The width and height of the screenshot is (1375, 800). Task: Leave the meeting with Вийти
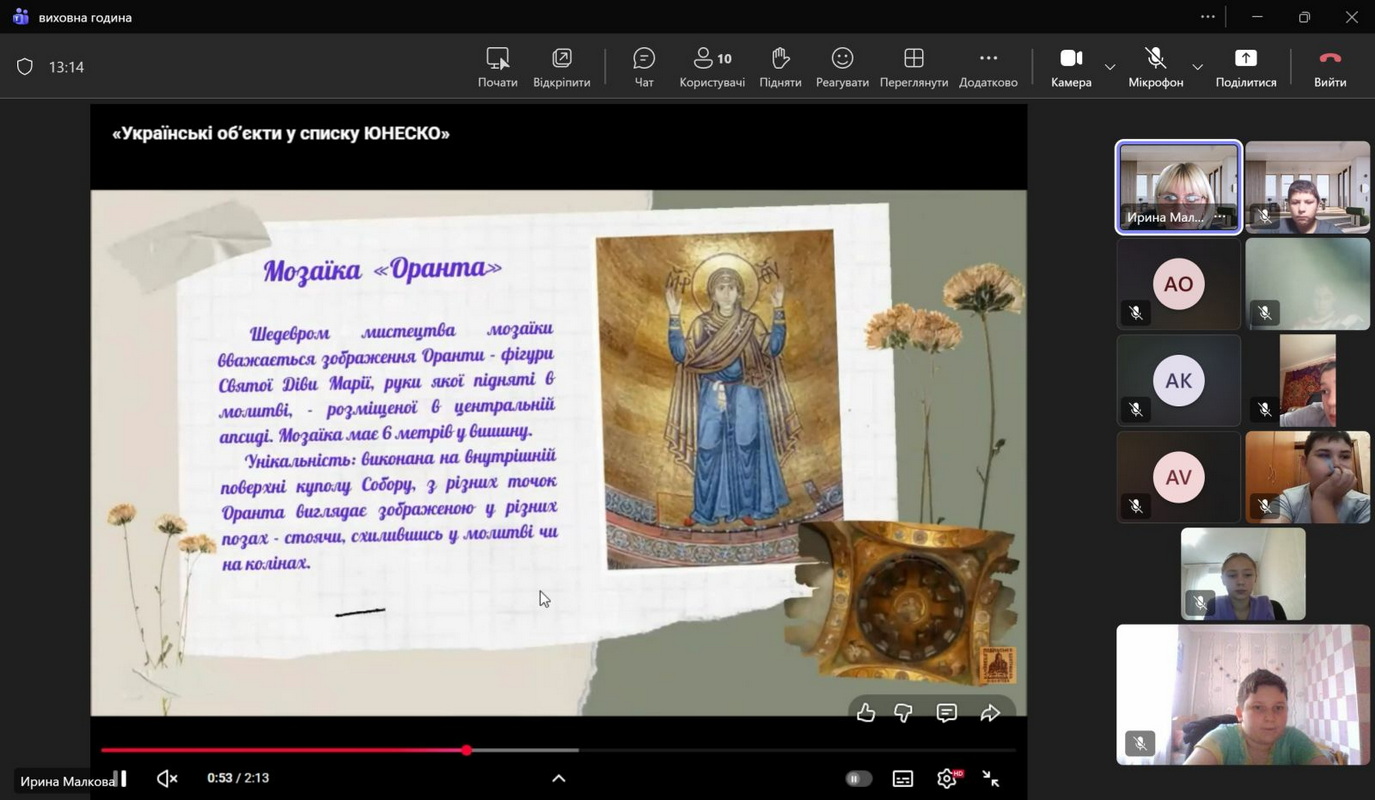(1329, 67)
